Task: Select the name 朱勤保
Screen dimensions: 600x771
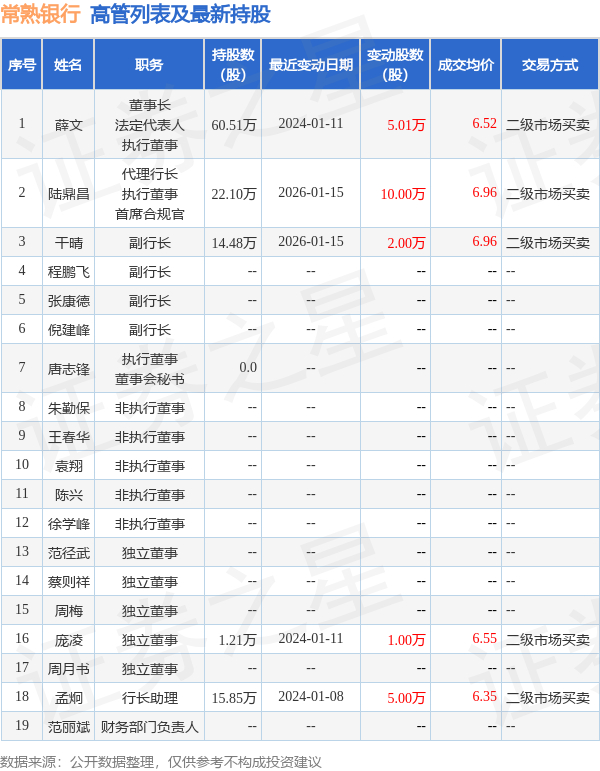Action: (68, 408)
